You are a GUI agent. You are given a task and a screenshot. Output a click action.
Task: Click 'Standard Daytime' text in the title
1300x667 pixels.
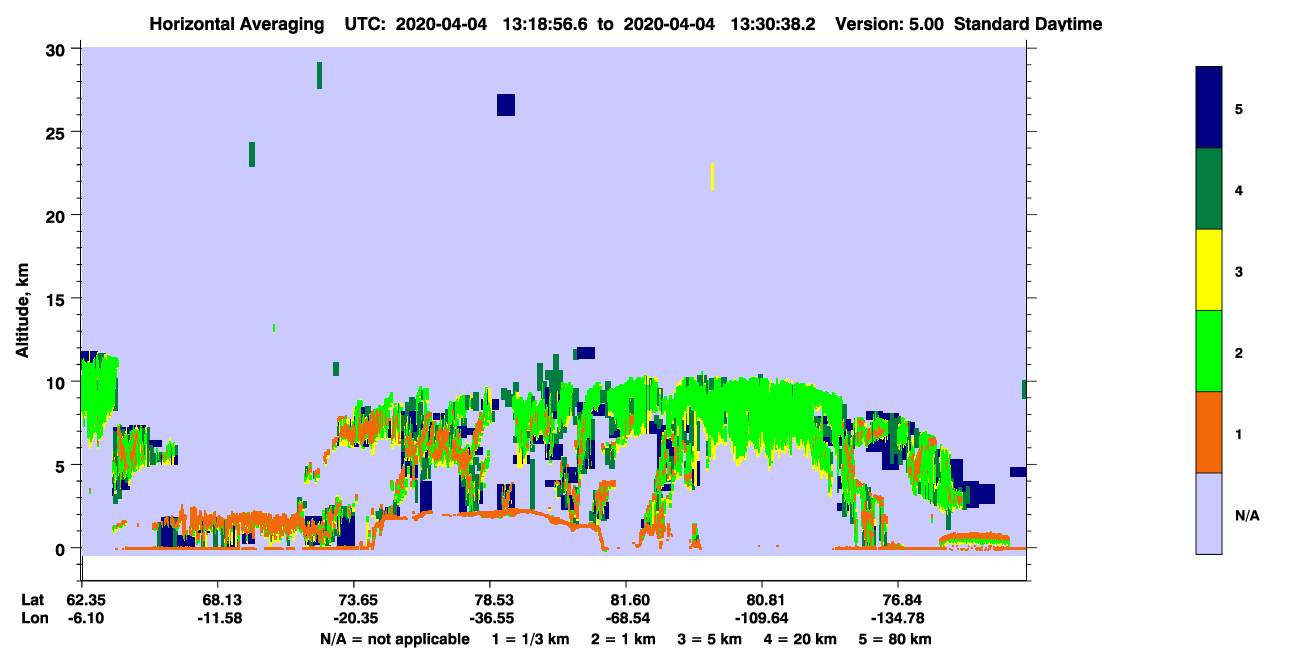[1028, 24]
